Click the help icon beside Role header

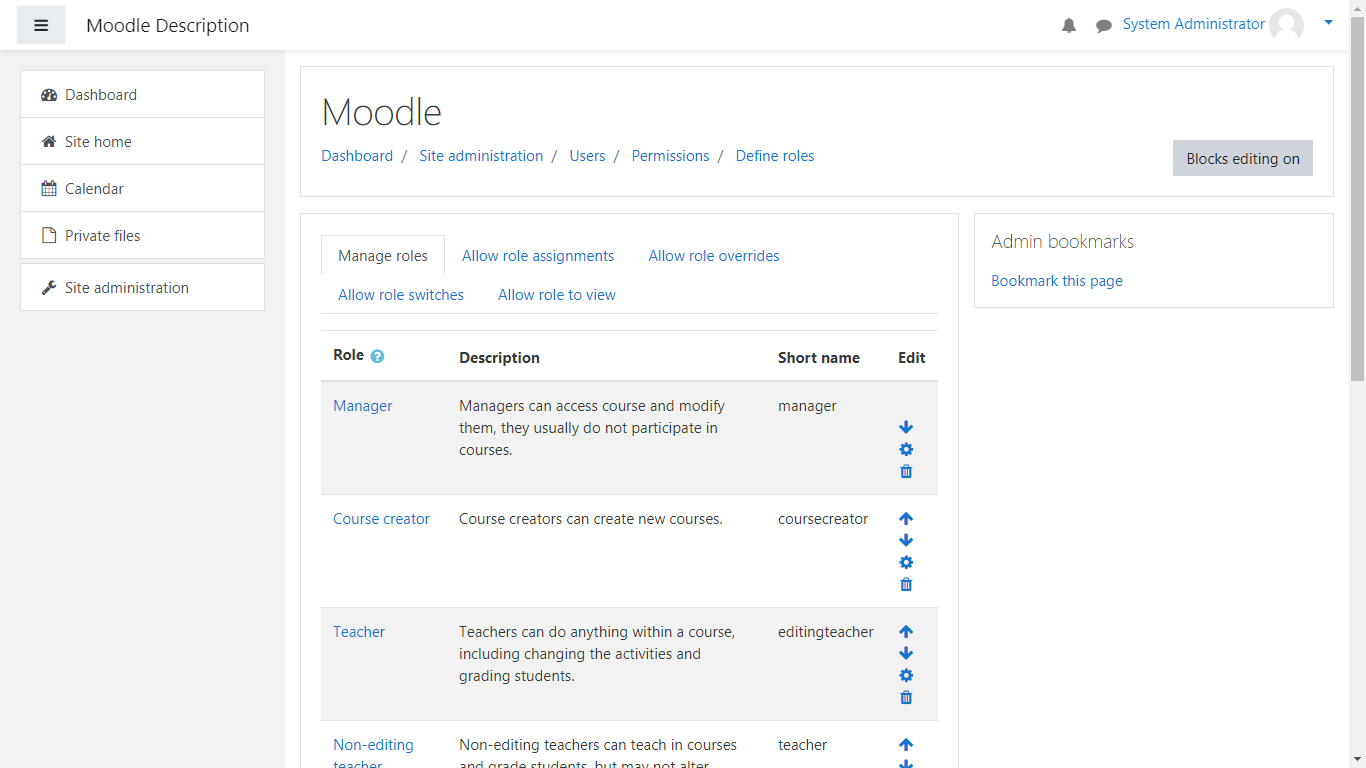[x=377, y=356]
